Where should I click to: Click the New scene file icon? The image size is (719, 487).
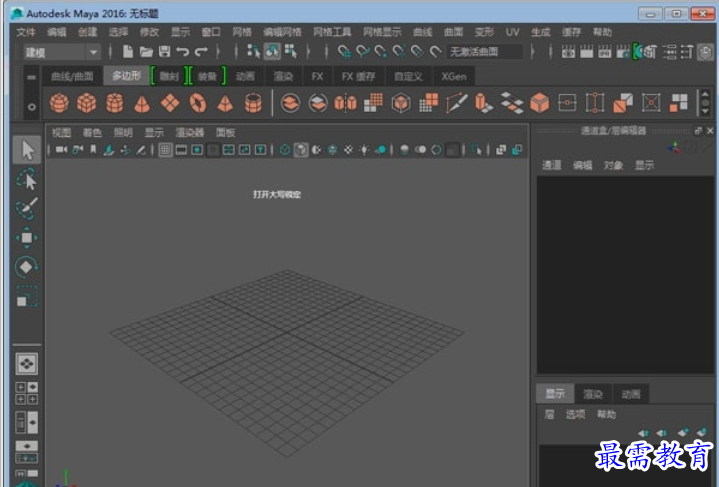click(x=128, y=52)
